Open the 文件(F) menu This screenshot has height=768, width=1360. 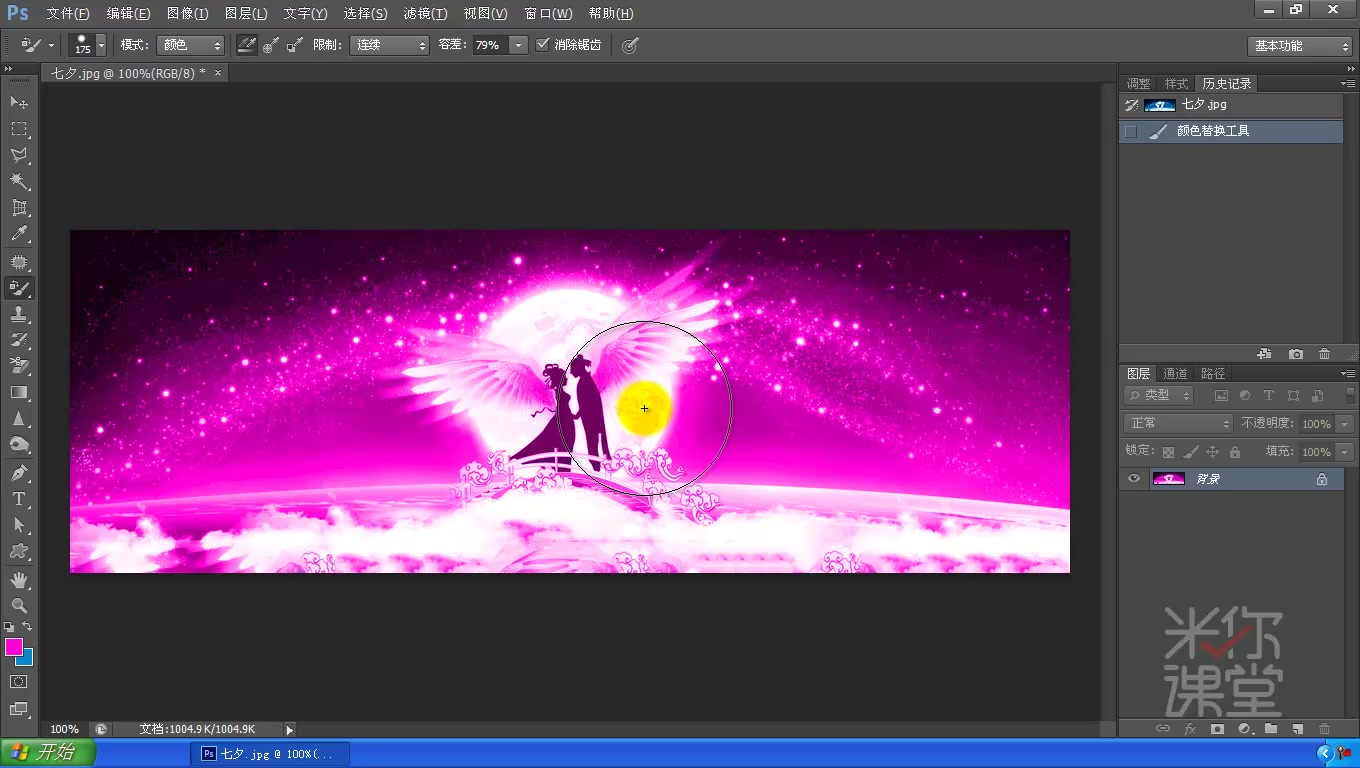pyautogui.click(x=68, y=14)
